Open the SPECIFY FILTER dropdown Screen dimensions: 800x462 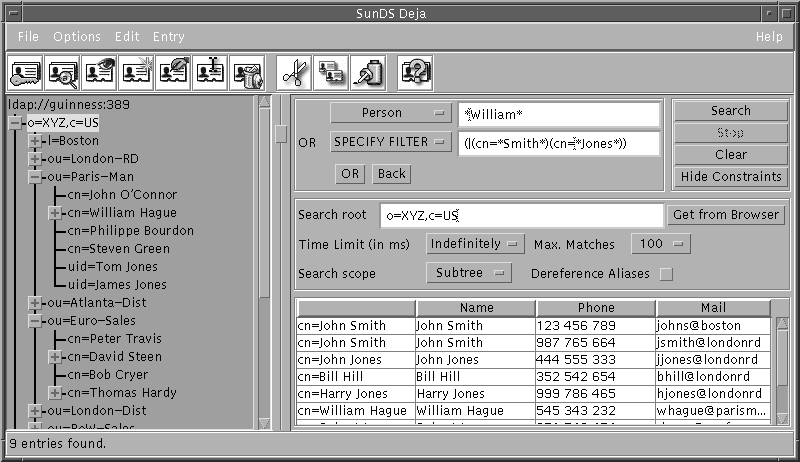point(391,142)
